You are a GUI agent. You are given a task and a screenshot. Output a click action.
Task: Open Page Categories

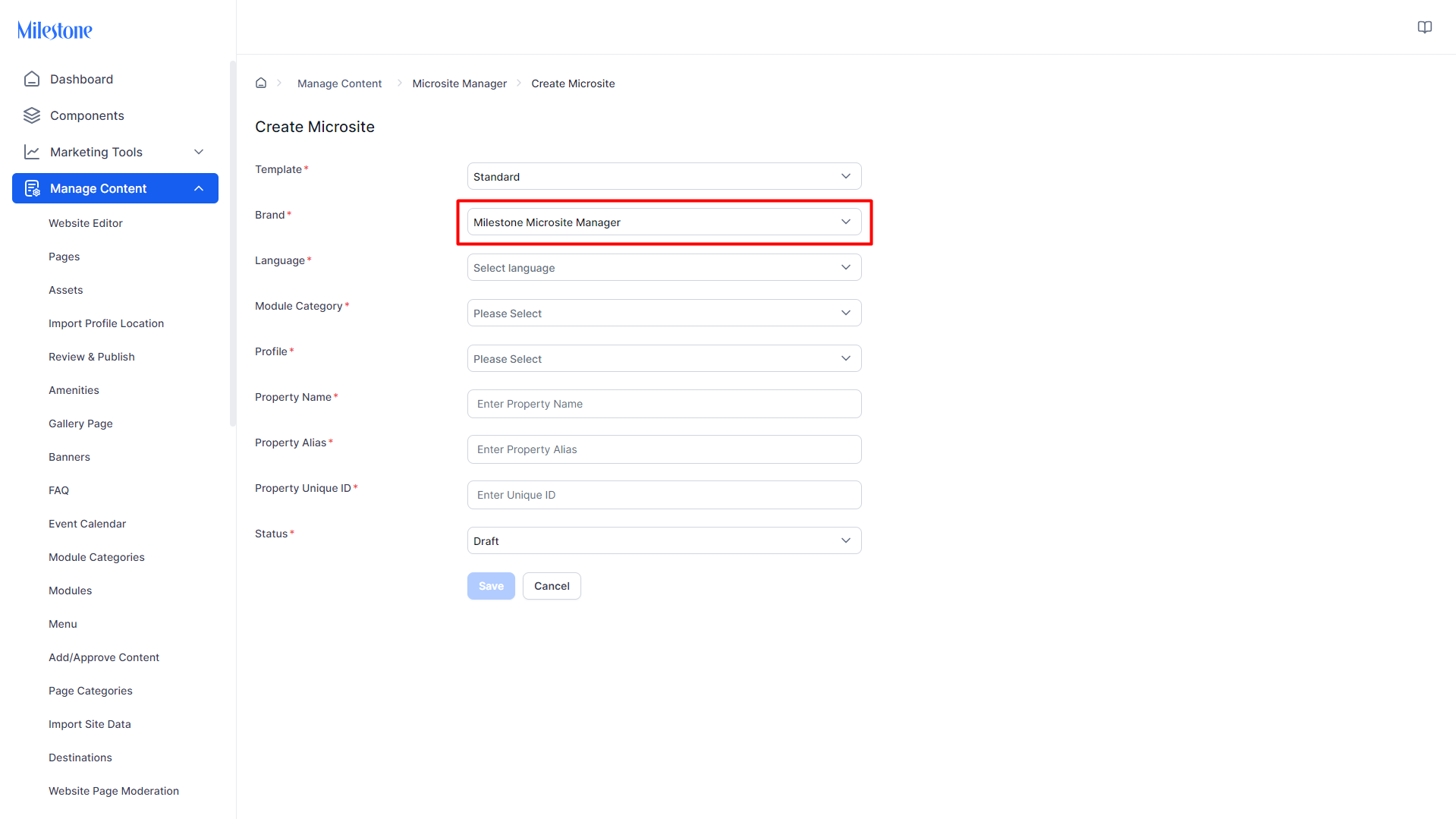click(x=90, y=691)
